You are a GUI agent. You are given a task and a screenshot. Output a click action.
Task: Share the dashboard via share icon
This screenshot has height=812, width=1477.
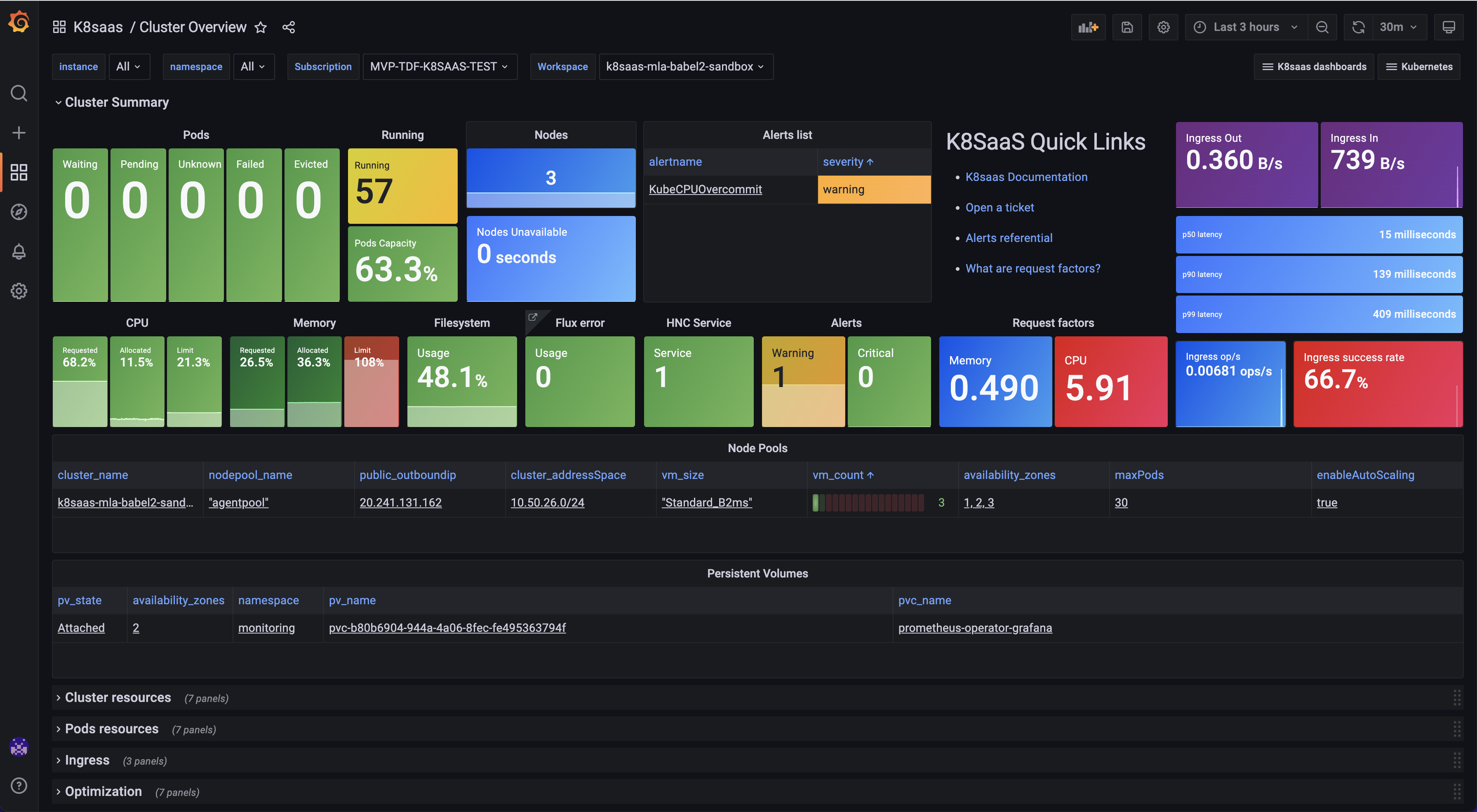tap(288, 27)
